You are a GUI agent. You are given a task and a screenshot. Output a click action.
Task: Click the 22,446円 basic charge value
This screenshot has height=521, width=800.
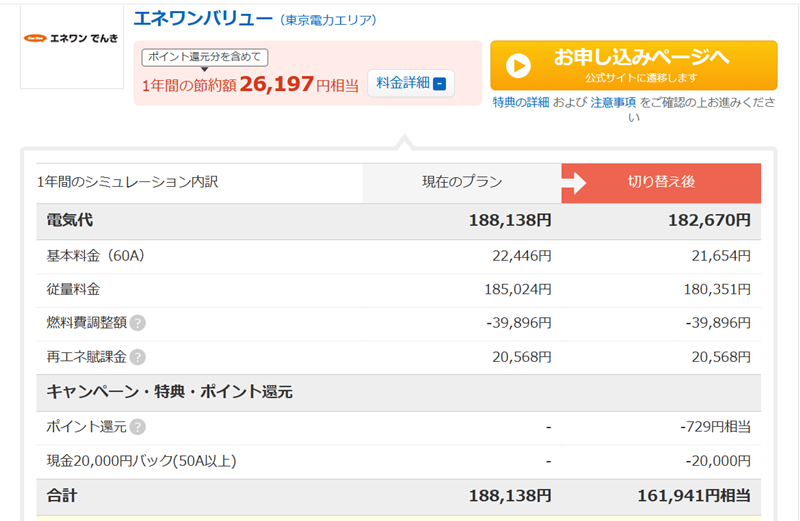521,256
